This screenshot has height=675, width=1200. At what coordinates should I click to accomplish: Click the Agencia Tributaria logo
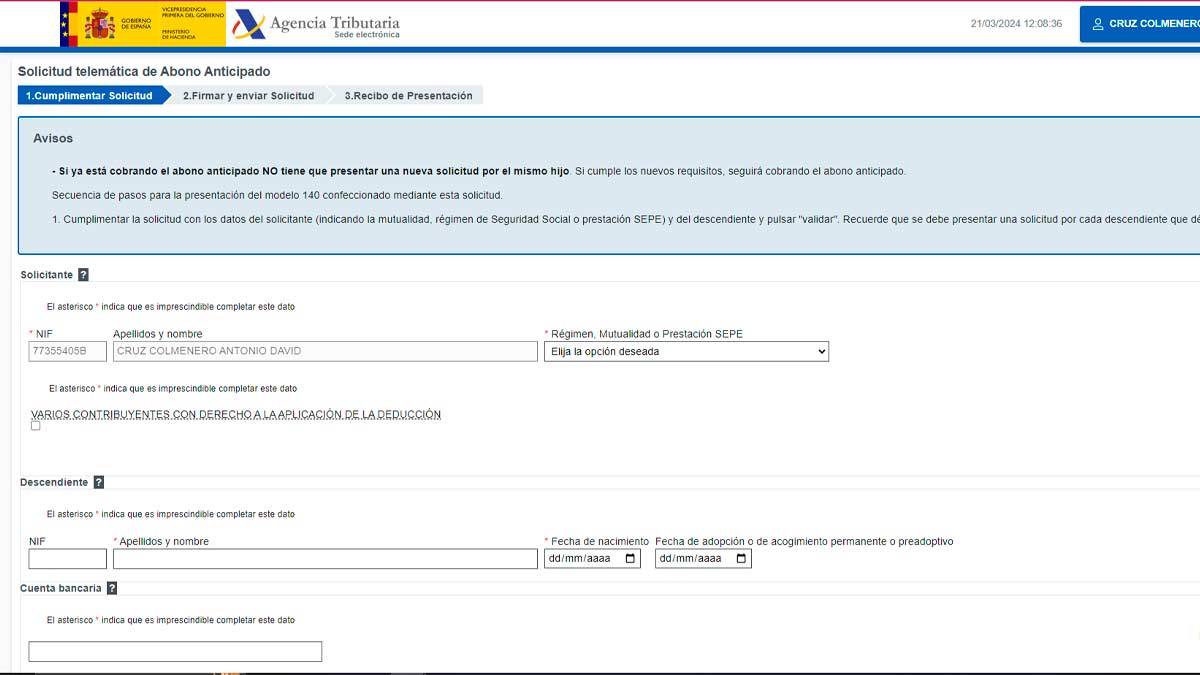(317, 25)
